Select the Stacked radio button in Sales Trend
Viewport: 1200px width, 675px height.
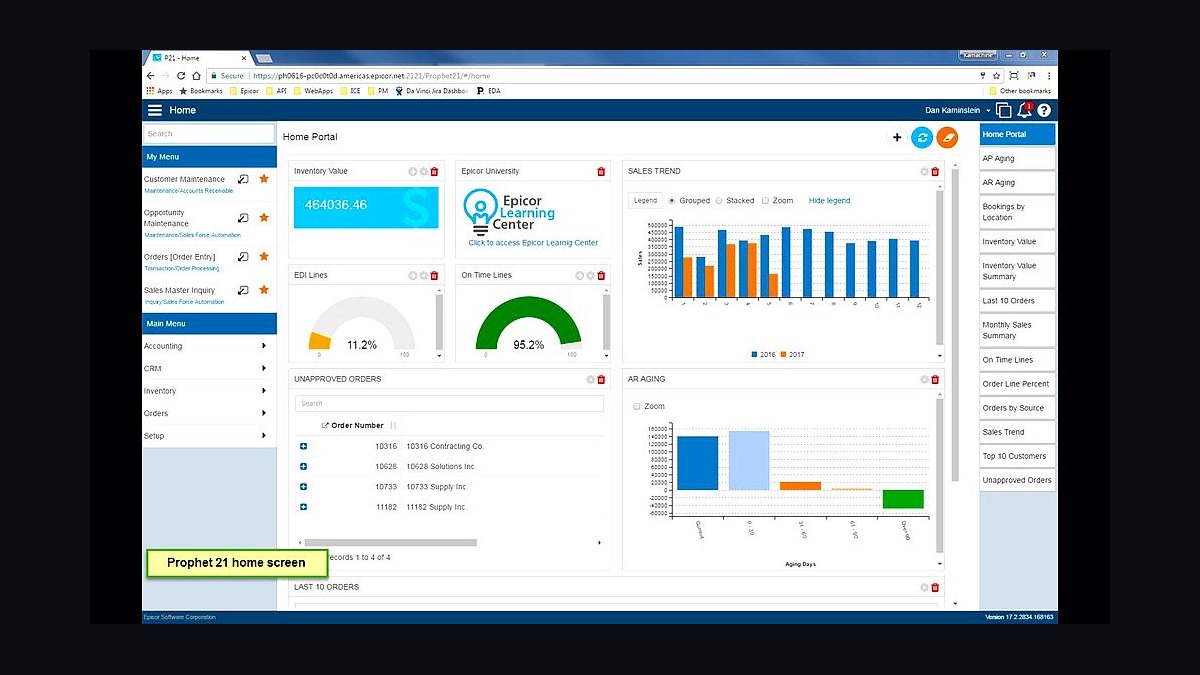pyautogui.click(x=719, y=200)
